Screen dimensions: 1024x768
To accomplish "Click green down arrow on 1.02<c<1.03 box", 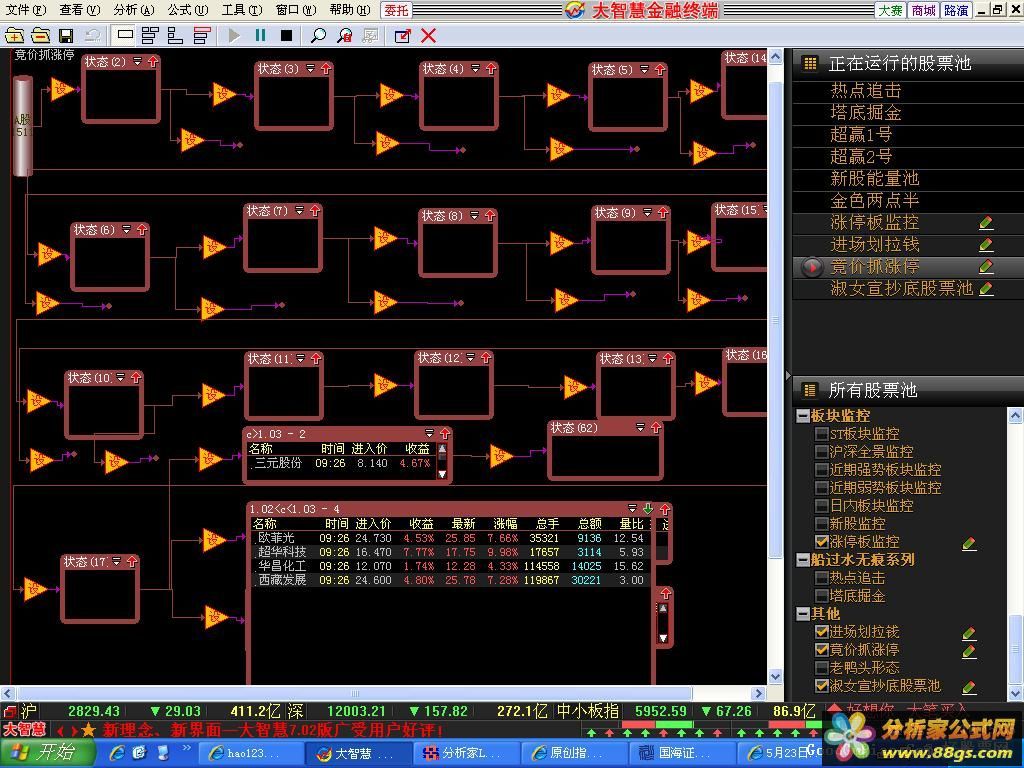I will (x=648, y=508).
